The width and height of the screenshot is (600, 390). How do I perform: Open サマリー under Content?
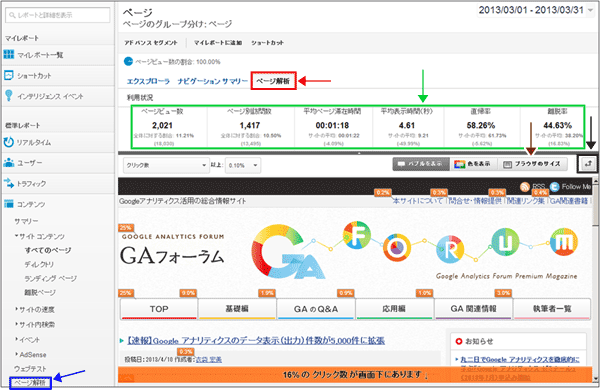pos(26,221)
